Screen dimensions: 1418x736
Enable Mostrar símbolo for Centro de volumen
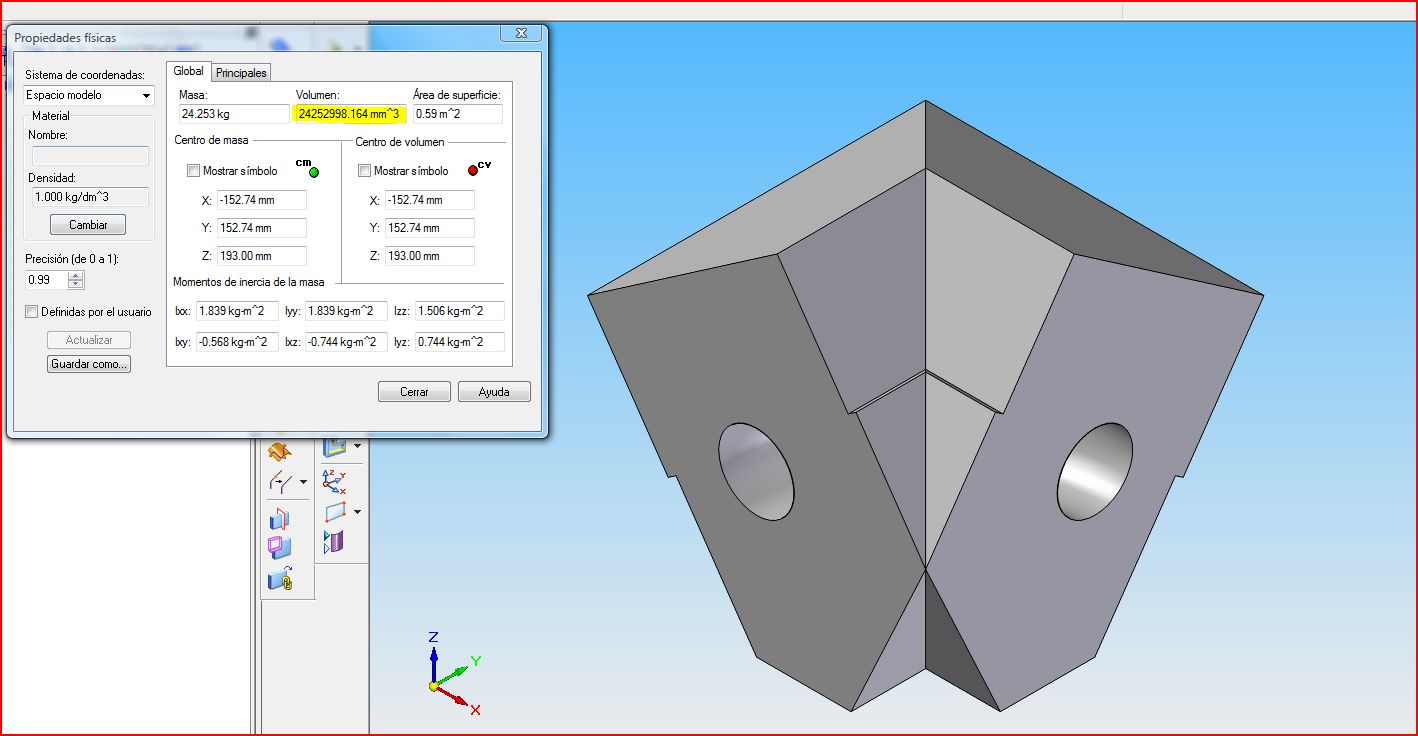(364, 171)
